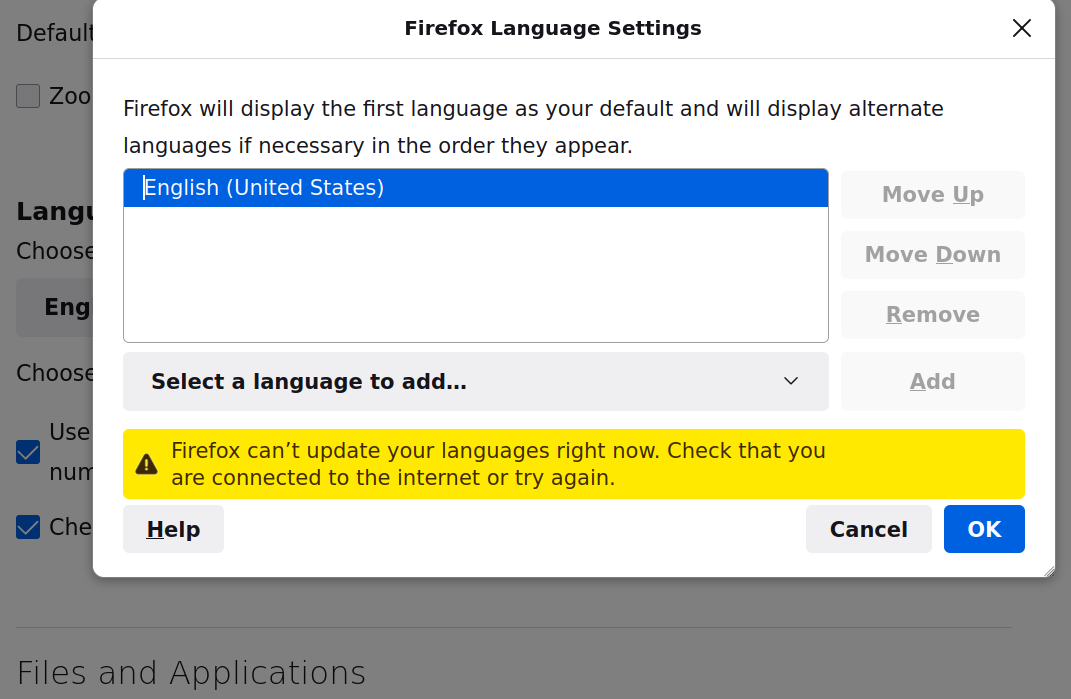
Task: Toggle the Zoom text only checkbox
Action: pos(28,96)
